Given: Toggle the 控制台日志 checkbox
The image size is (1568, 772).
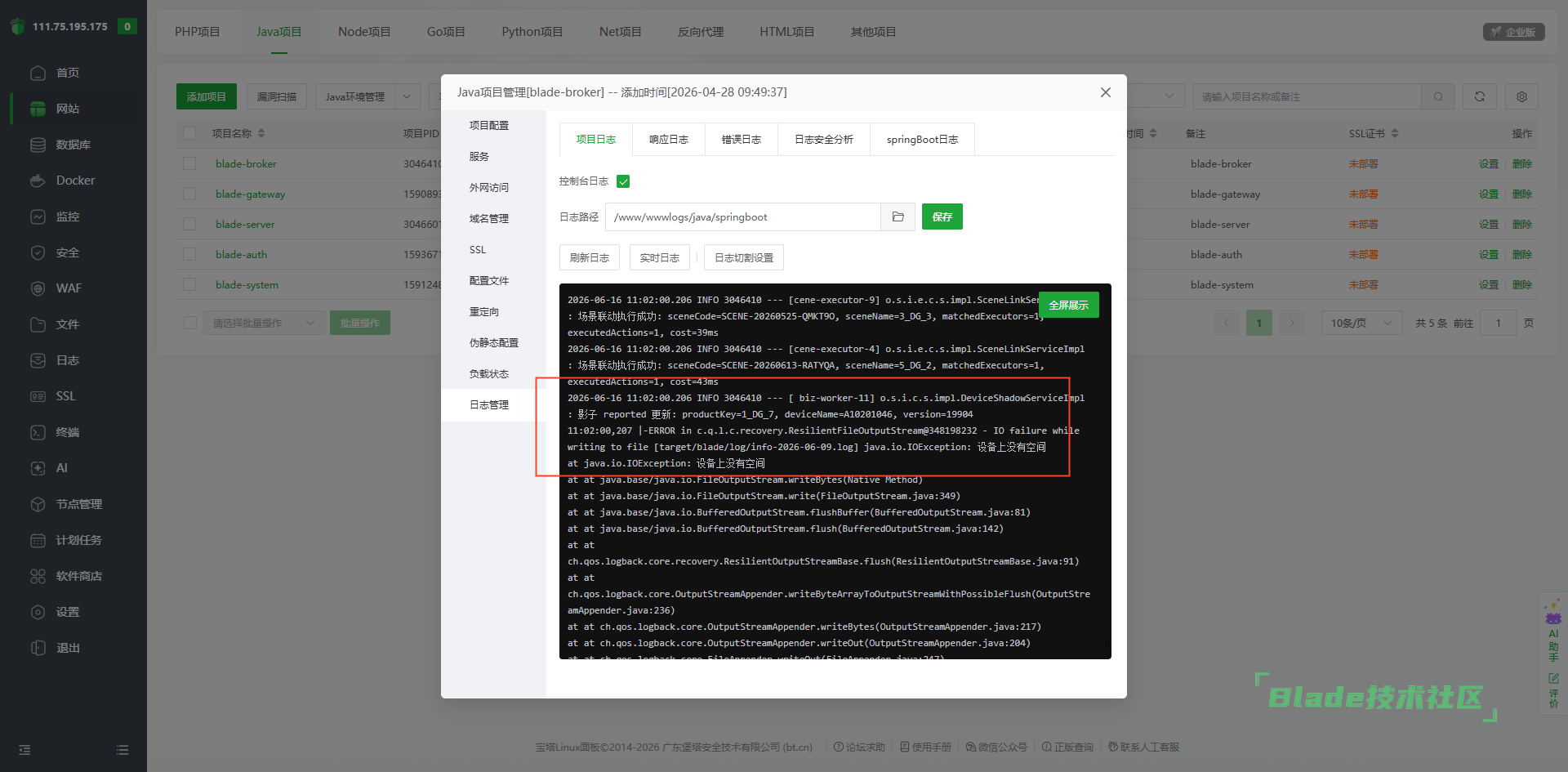Looking at the screenshot, I should (623, 181).
